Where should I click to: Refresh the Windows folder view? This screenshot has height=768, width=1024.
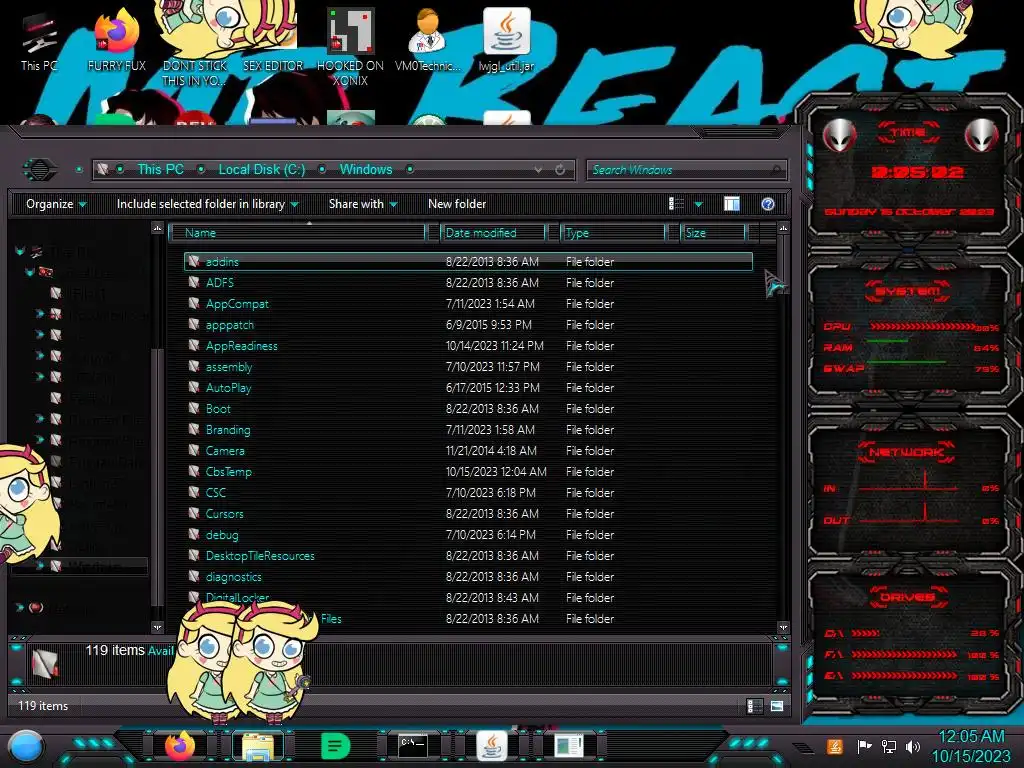pos(560,170)
